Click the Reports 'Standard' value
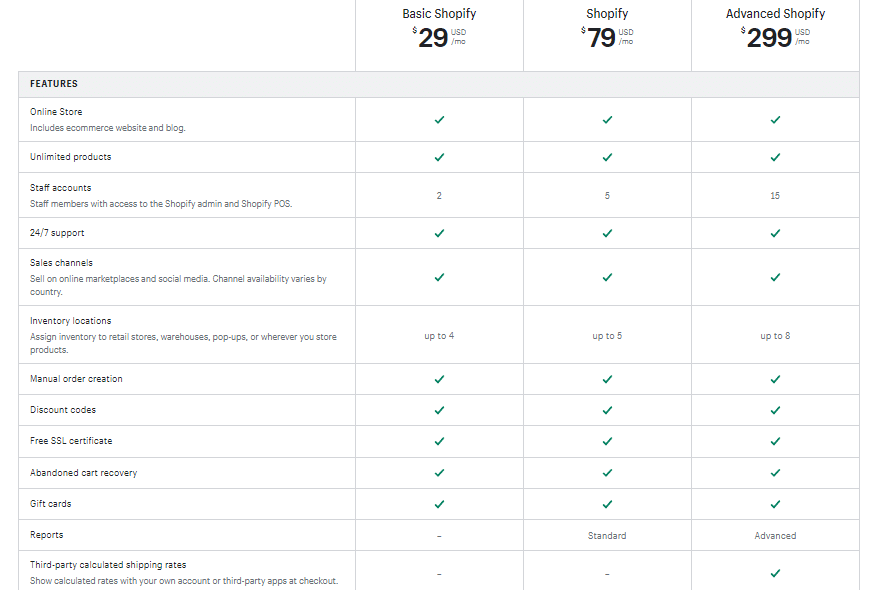The height and width of the screenshot is (590, 874). point(607,536)
